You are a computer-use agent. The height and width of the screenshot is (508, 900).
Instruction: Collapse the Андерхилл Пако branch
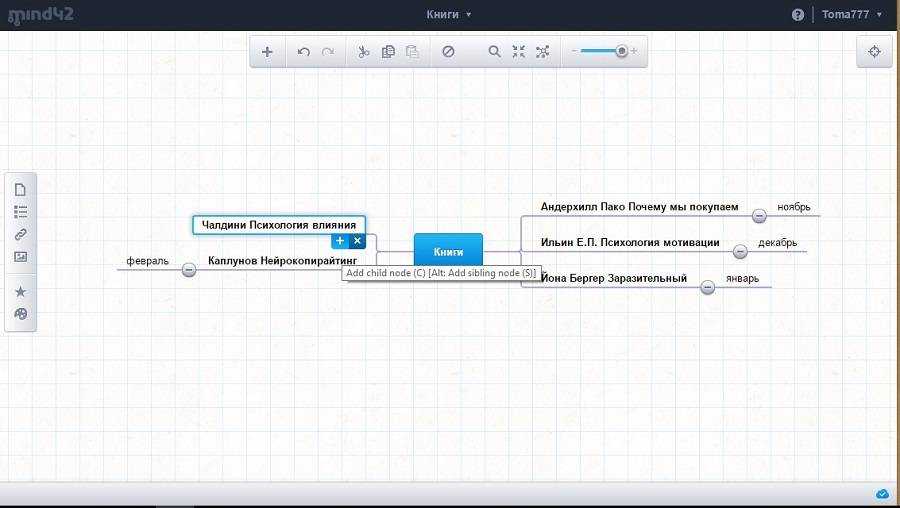[759, 215]
